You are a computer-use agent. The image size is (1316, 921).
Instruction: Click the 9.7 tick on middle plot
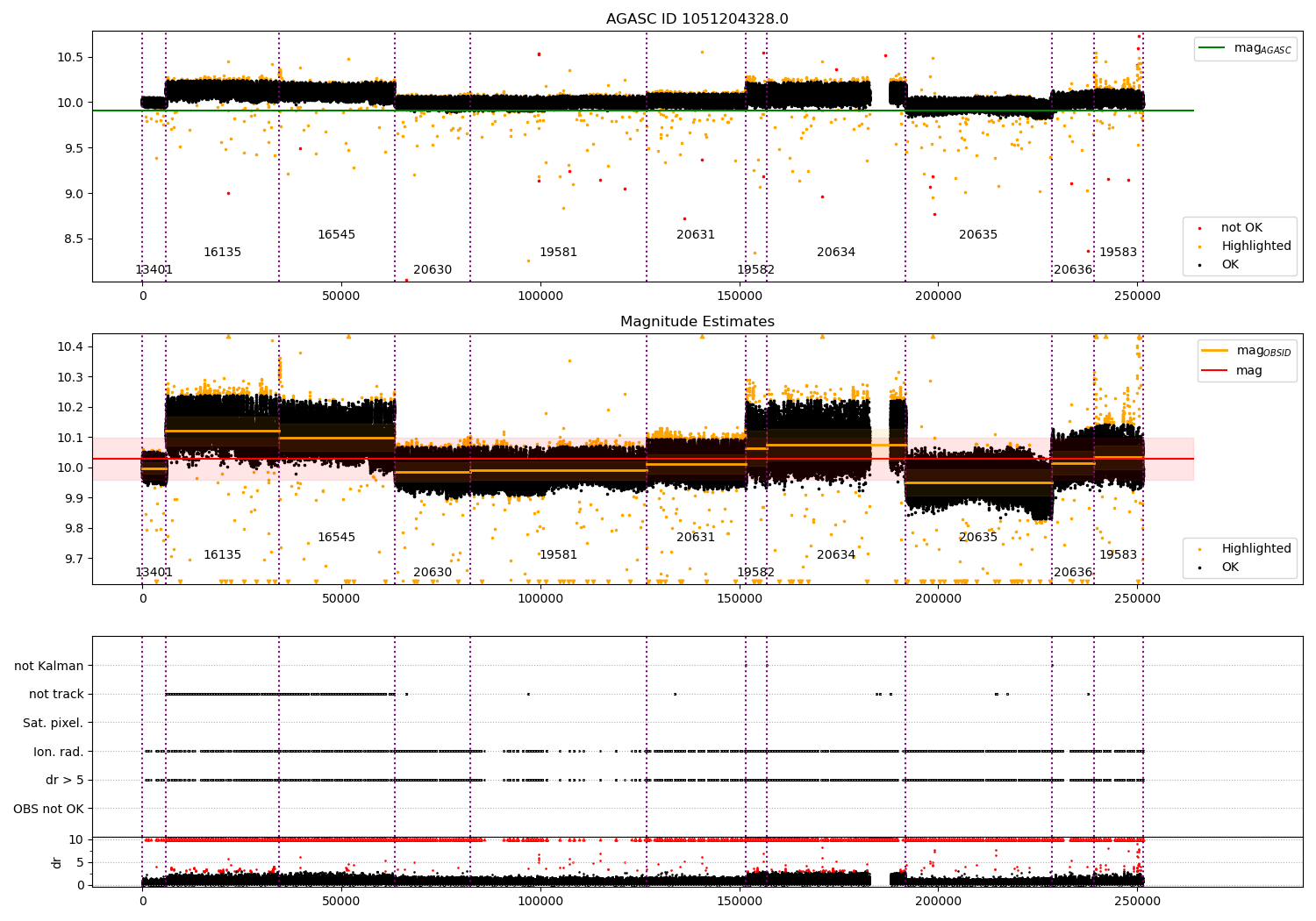pyautogui.click(x=74, y=559)
